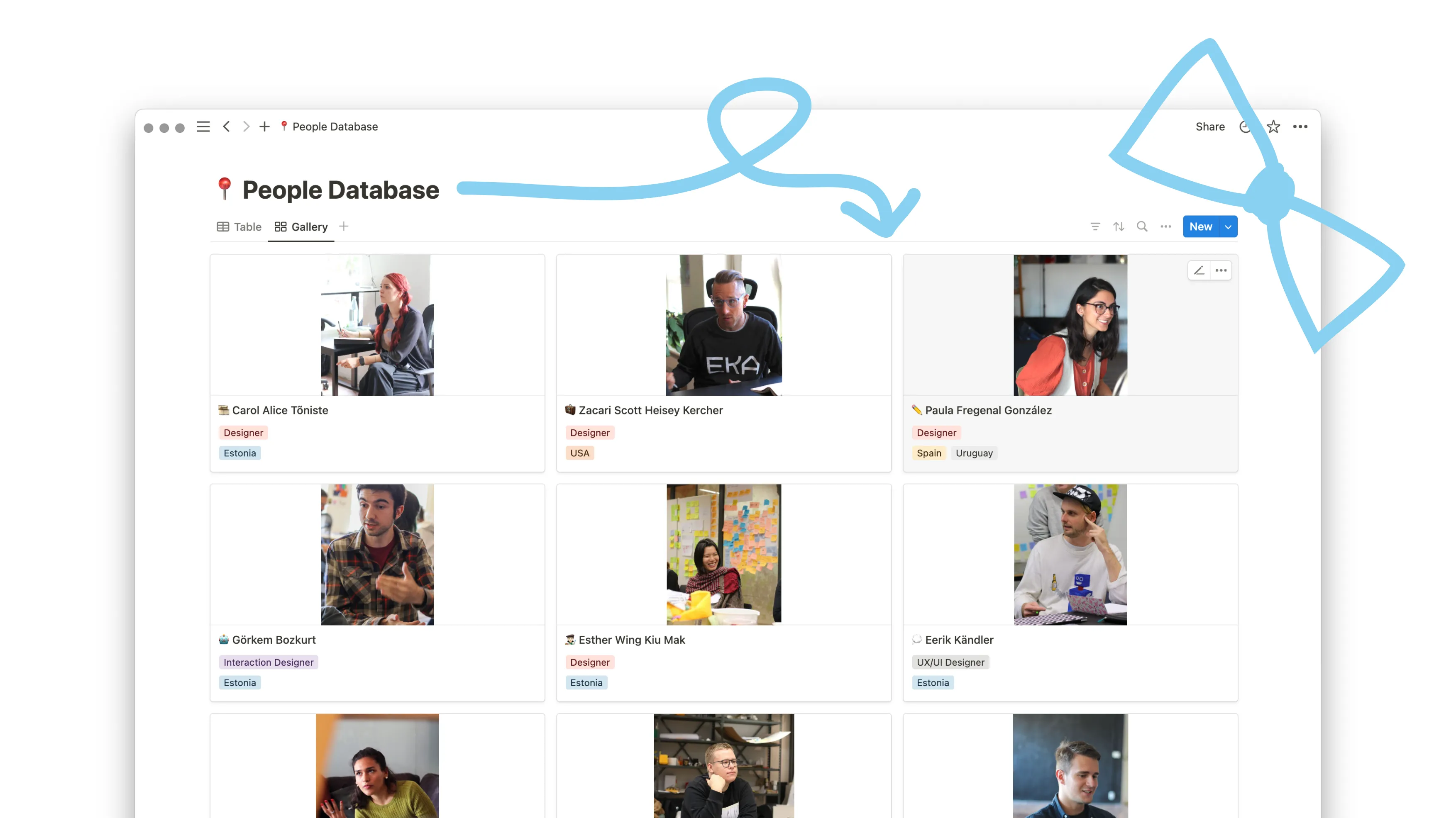The width and height of the screenshot is (1456, 818).
Task: Click the New button dropdown arrow
Action: [1228, 226]
